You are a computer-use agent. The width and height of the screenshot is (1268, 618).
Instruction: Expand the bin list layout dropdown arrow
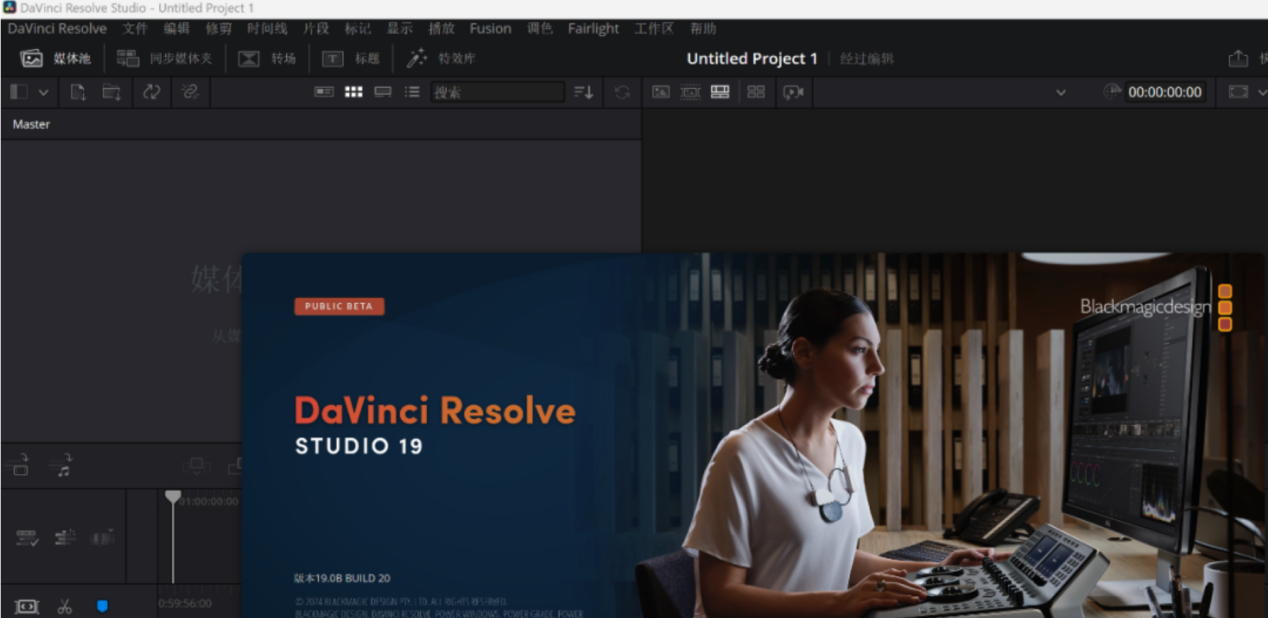44,92
